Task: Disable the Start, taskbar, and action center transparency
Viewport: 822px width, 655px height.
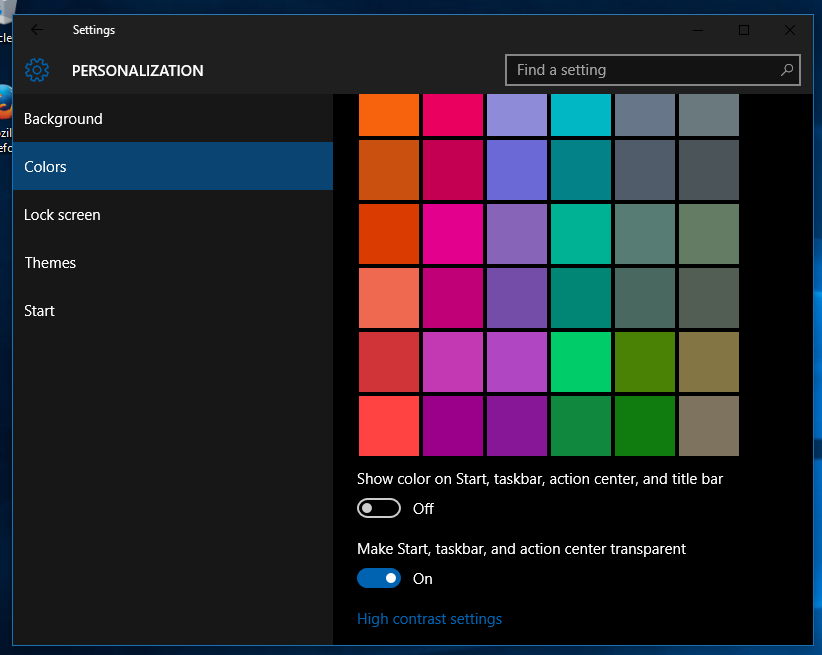Action: click(378, 578)
